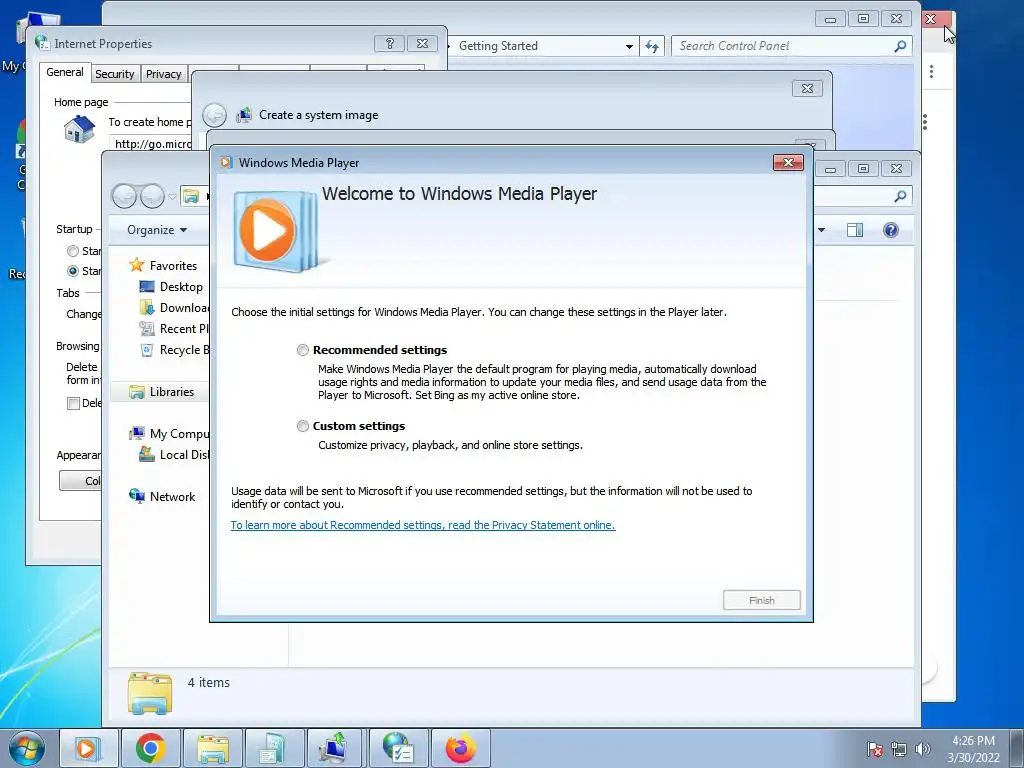The width and height of the screenshot is (1024, 768).
Task: Click the Desktop icon in navigation pane
Action: 147,287
